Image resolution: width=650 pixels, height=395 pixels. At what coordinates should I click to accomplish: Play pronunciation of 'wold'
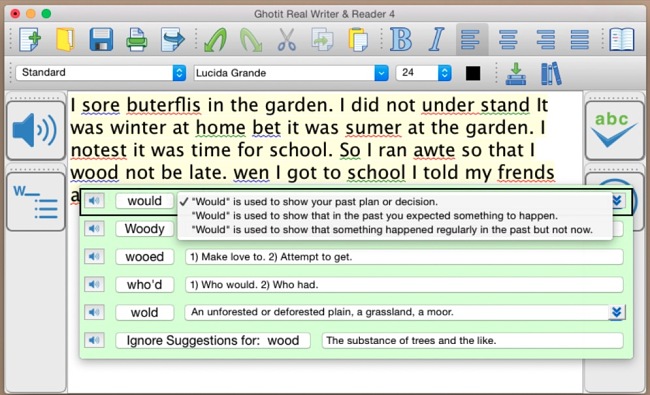[x=94, y=312]
